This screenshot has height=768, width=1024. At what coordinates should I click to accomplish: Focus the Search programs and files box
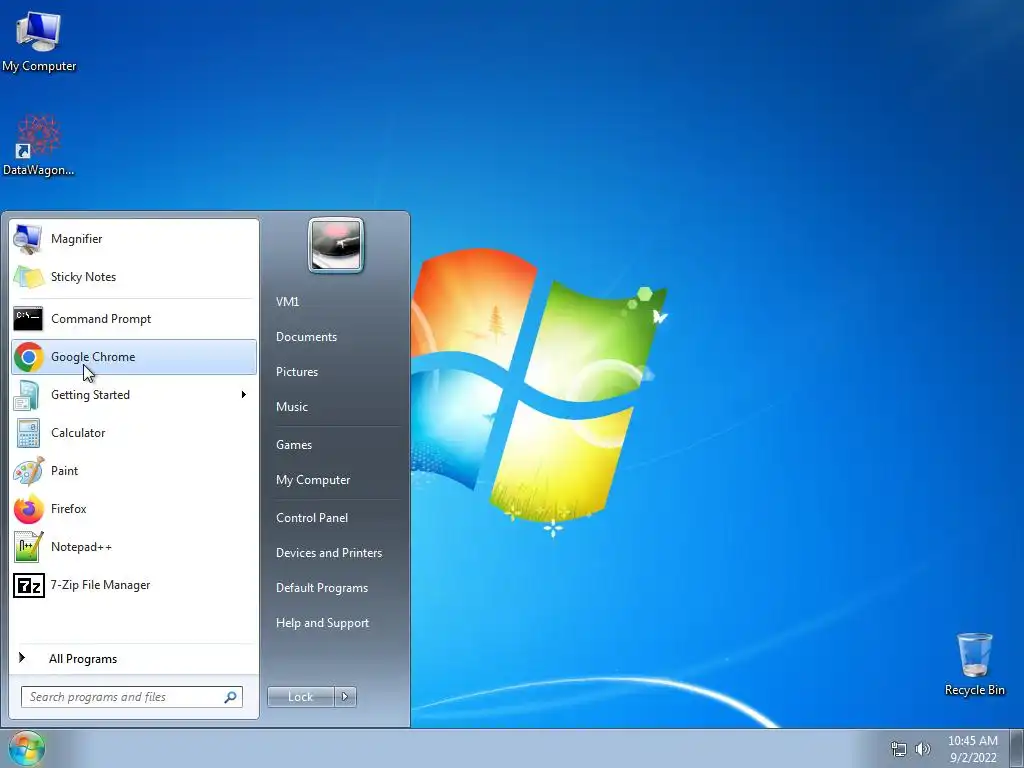(132, 697)
